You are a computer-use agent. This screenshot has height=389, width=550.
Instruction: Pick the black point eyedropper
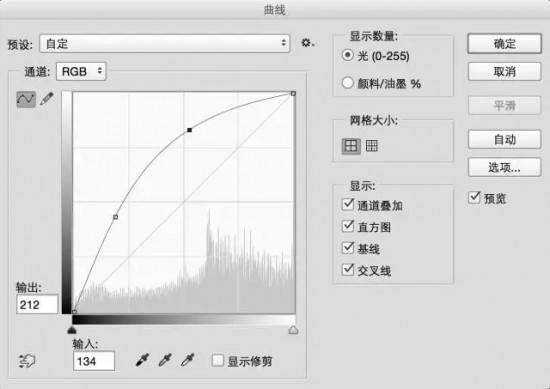[x=142, y=360]
